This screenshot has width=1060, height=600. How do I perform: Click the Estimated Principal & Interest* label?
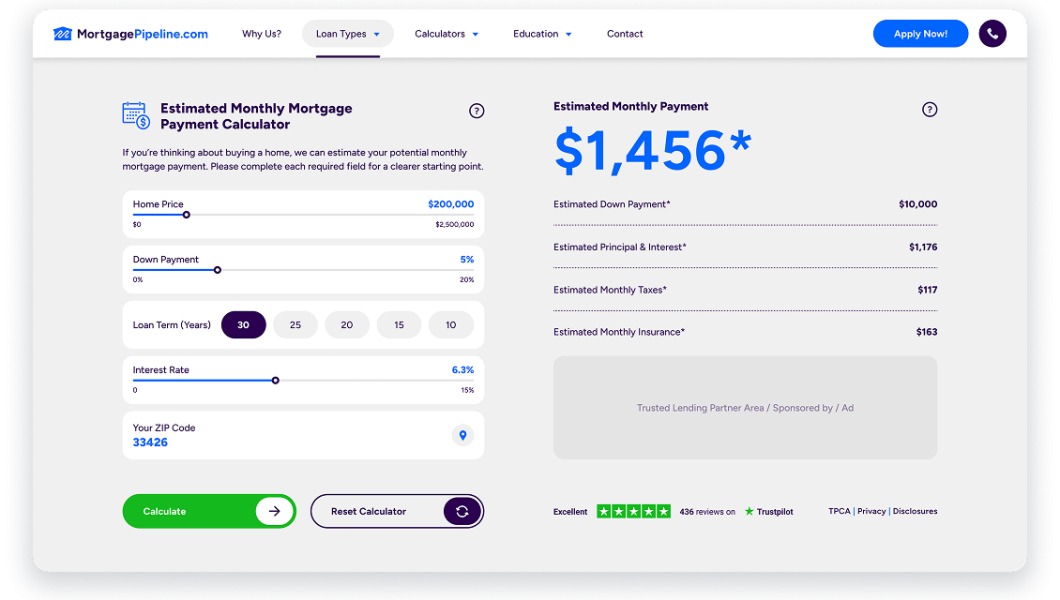[619, 247]
